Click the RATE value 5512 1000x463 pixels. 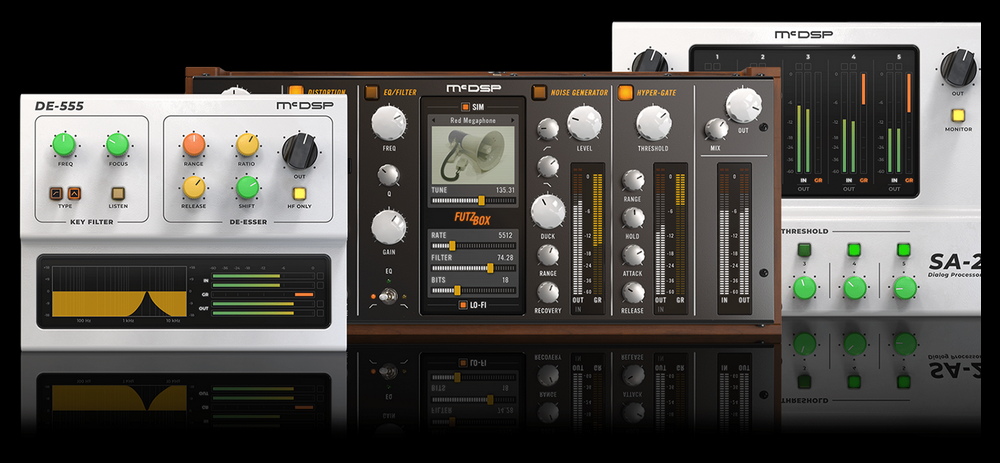coord(506,235)
